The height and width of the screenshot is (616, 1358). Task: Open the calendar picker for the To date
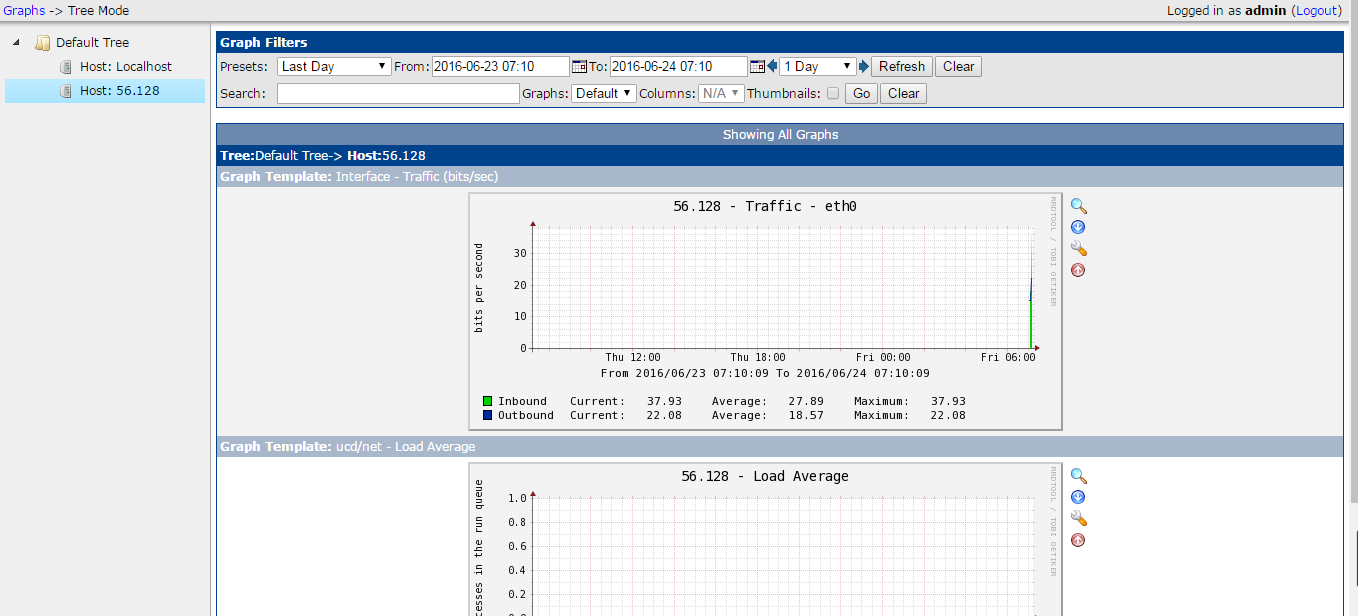[757, 67]
